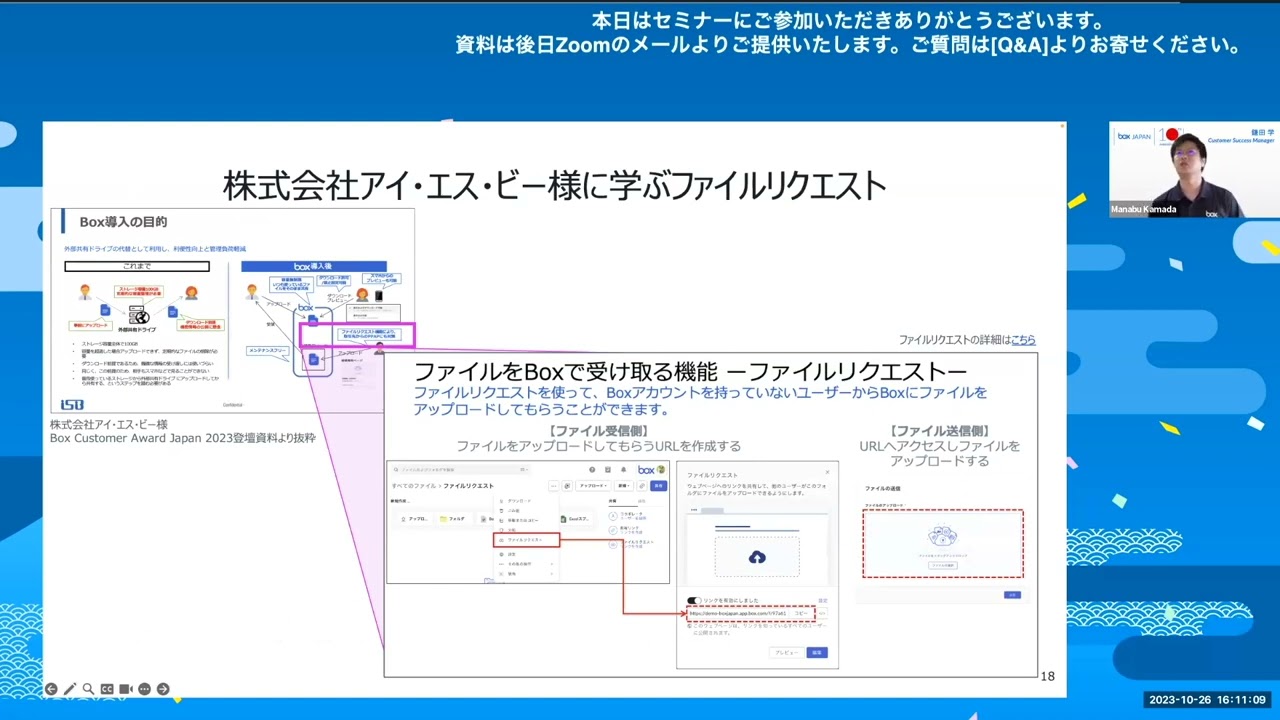
Task: Open the magnifier zoom tool in slideshow toolbar
Action: [x=88, y=689]
